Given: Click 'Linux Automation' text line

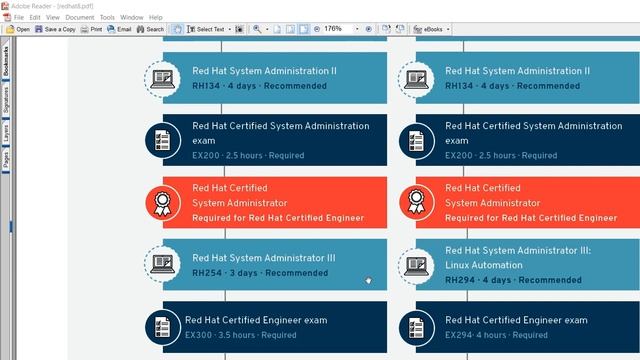Looking at the screenshot, I should (484, 265).
